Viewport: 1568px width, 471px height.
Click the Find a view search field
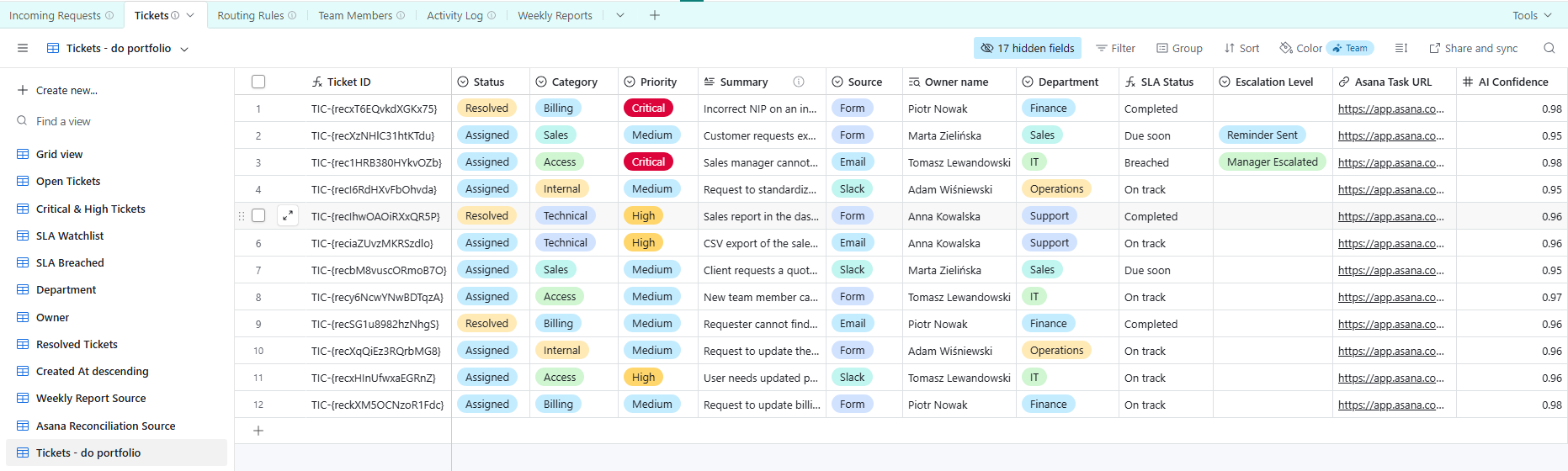(x=116, y=122)
